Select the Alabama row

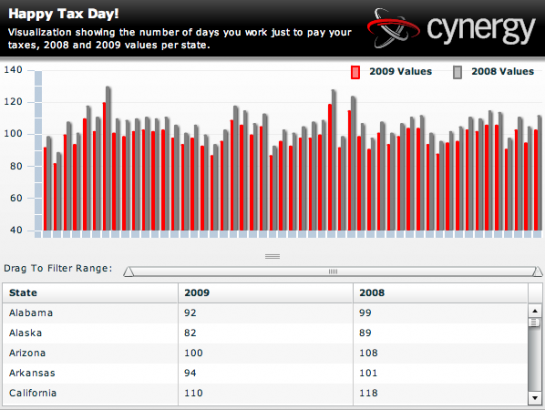(x=266, y=313)
